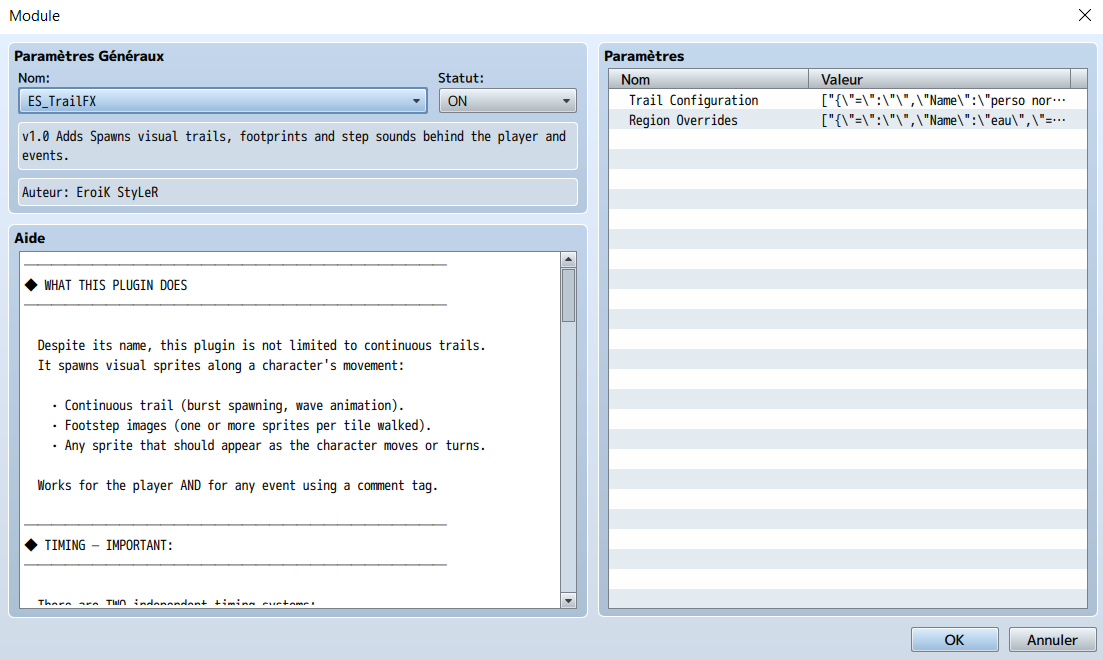
Task: Click the Aide scrollbar thumb
Action: click(x=568, y=296)
